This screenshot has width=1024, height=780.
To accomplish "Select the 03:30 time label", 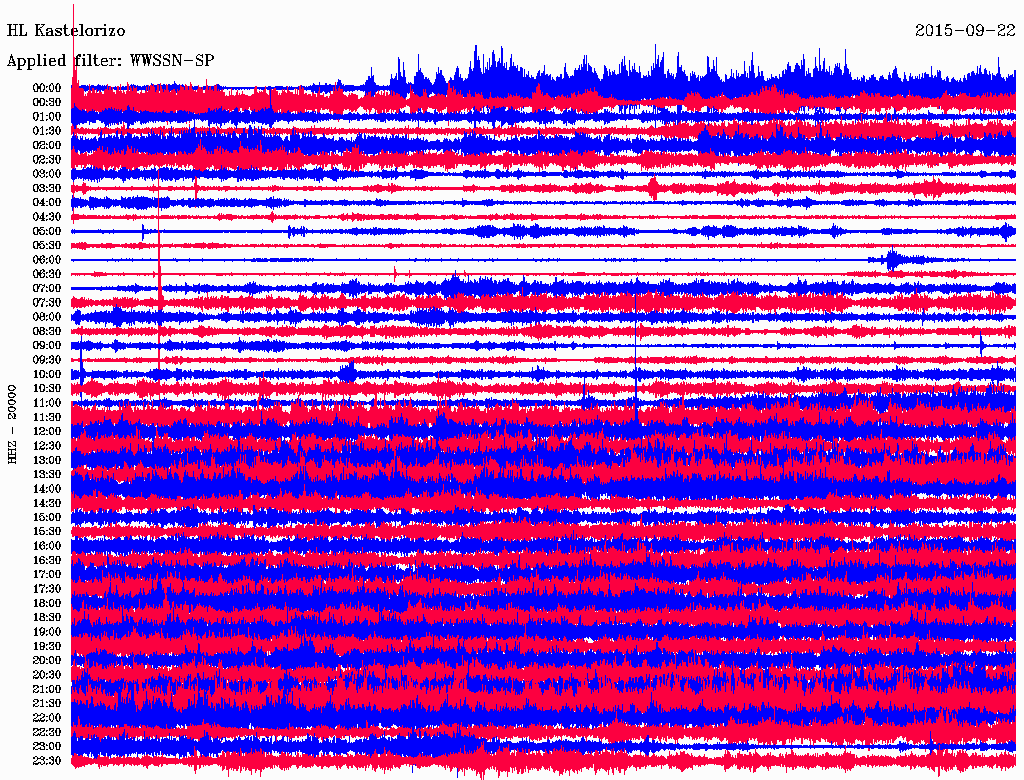I will point(47,188).
